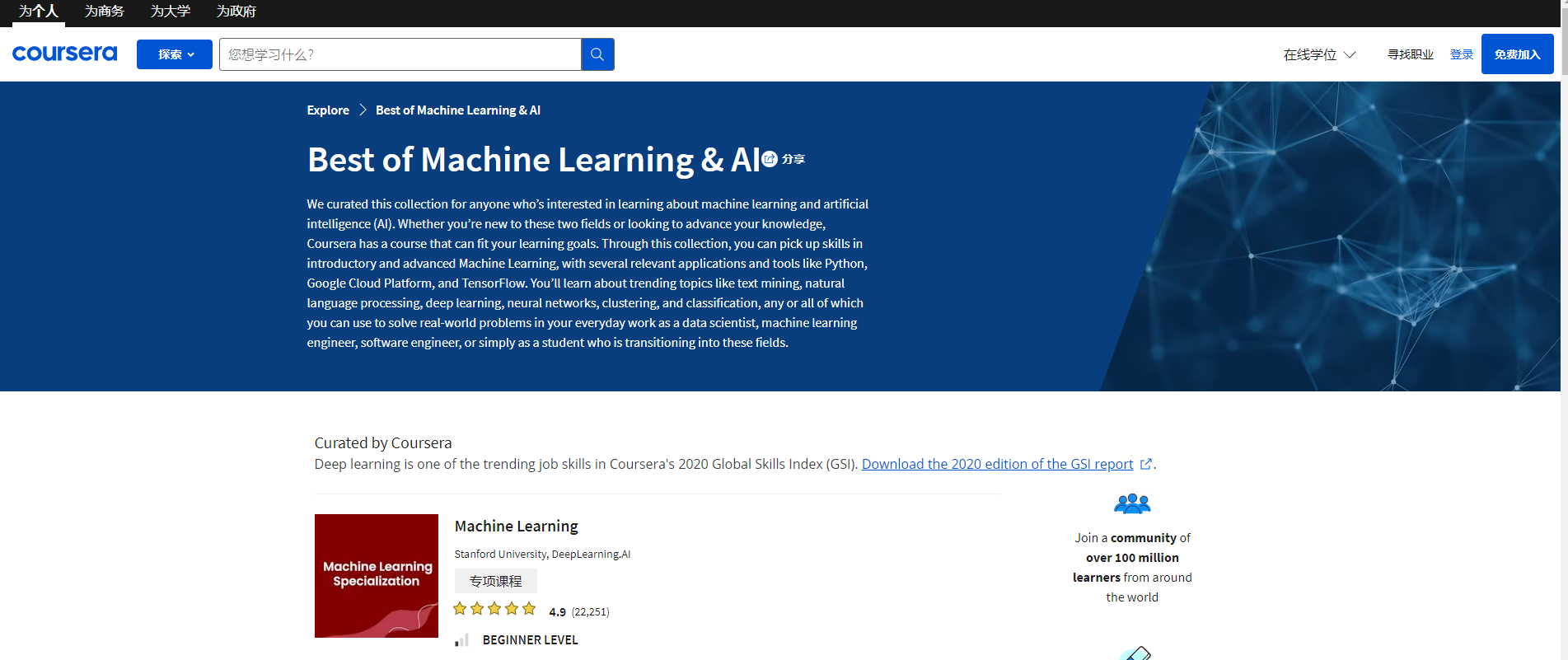Open the Machine Learning course title

517,526
